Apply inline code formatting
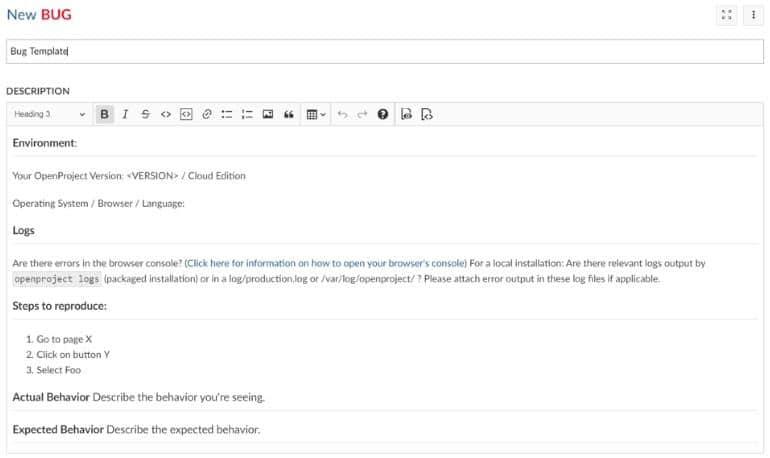Screen dimensions: 770x458 click(165, 114)
